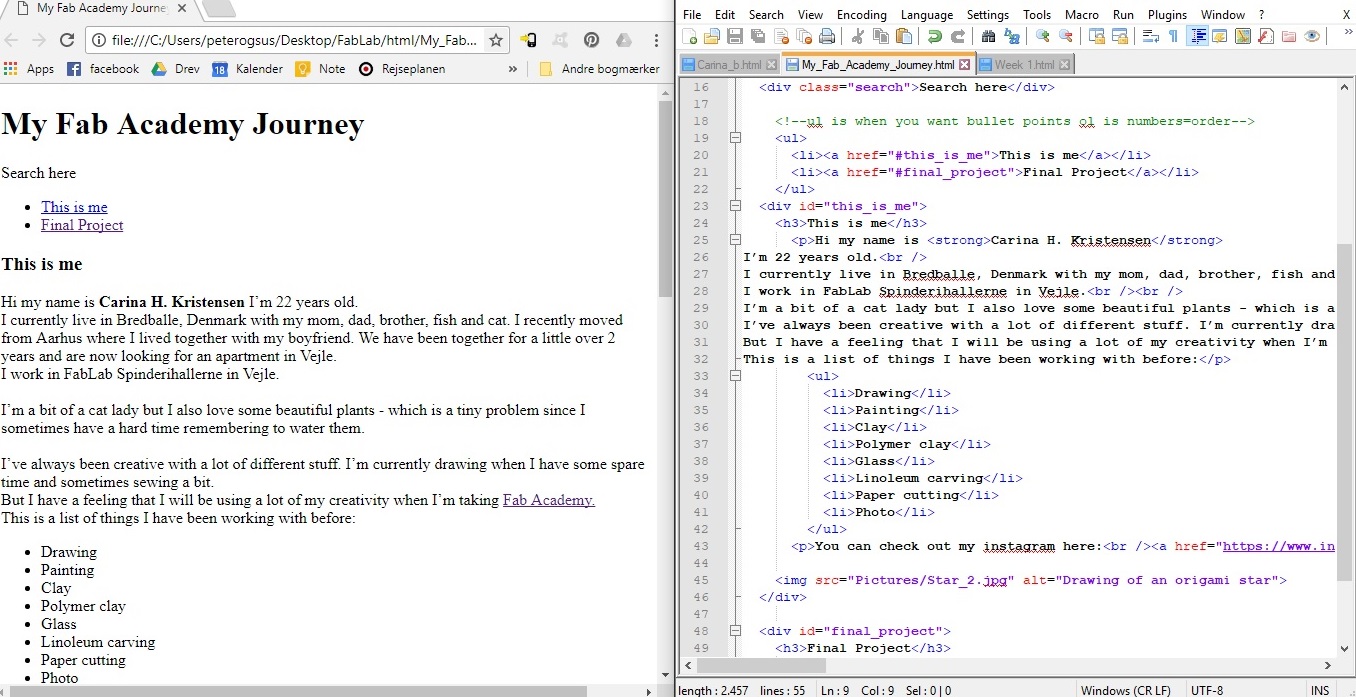
Task: Click the Open file folder icon
Action: (712, 37)
